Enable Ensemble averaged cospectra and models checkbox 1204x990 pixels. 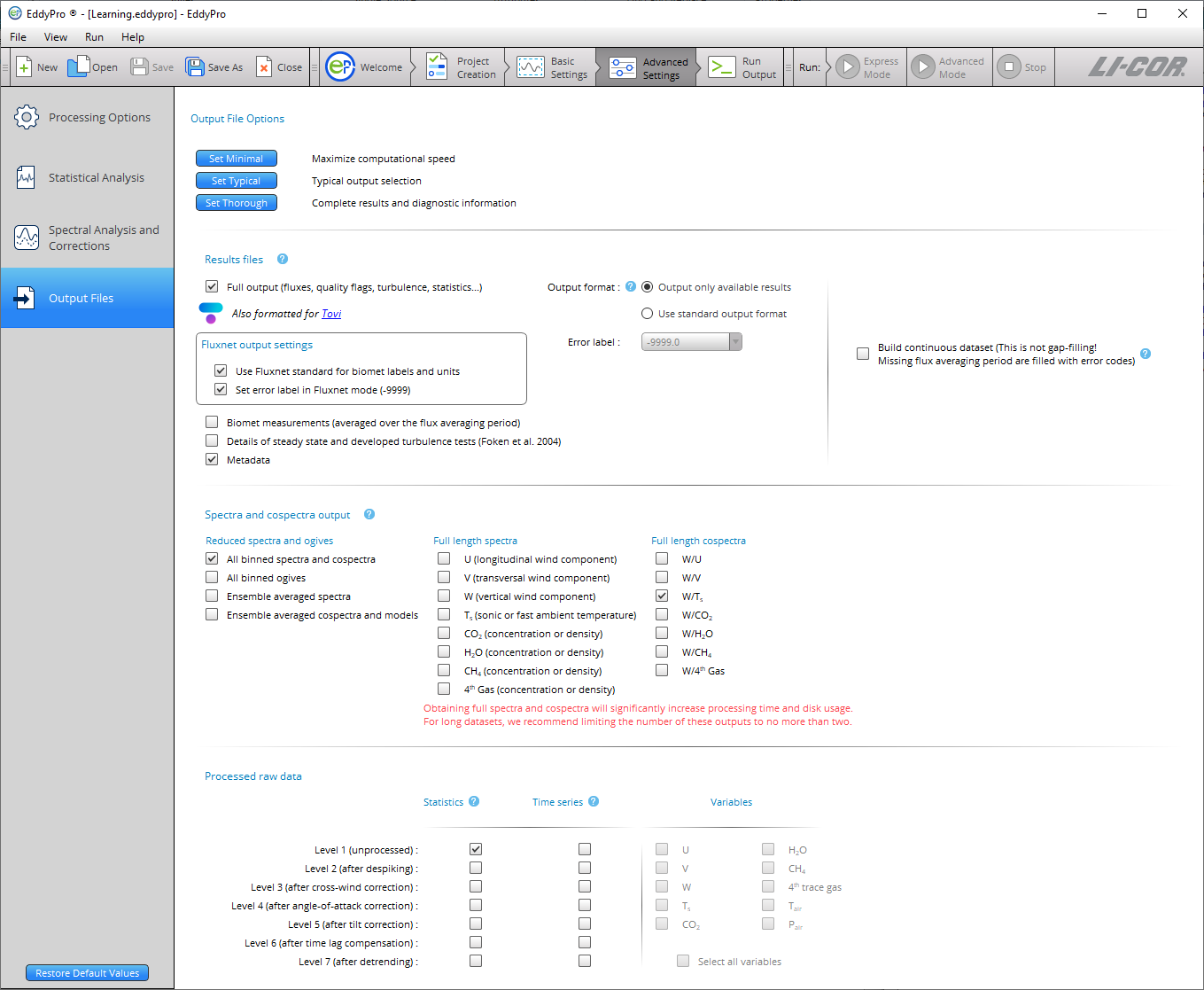(212, 614)
